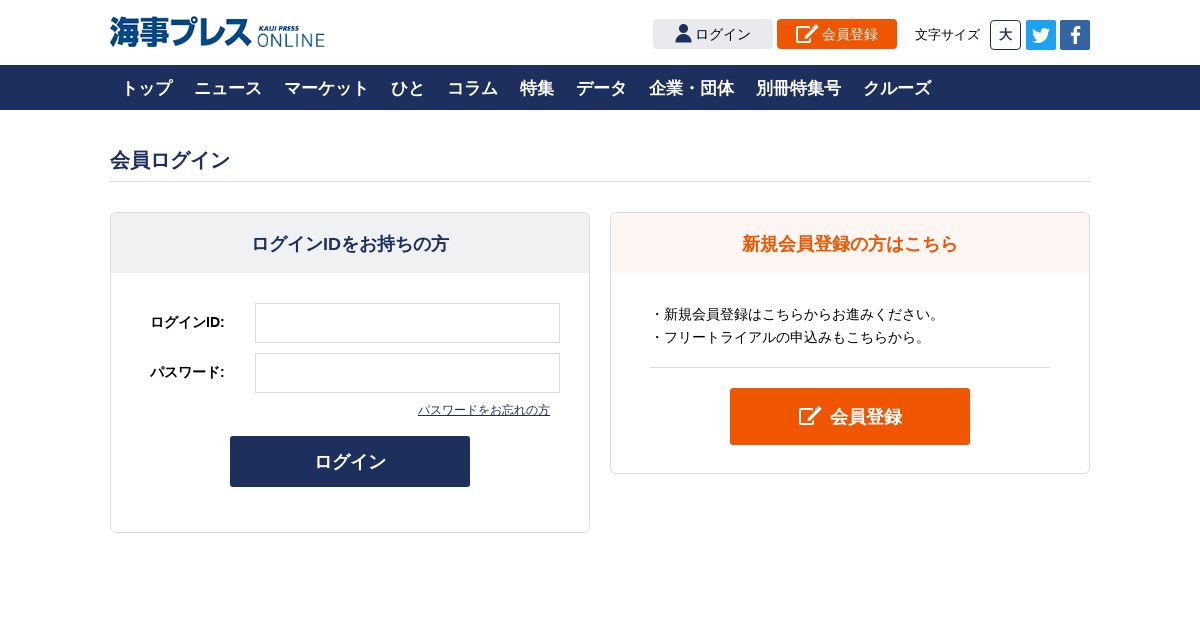Click the large orange 会員登録 button
The image size is (1200, 630).
pyautogui.click(x=850, y=416)
